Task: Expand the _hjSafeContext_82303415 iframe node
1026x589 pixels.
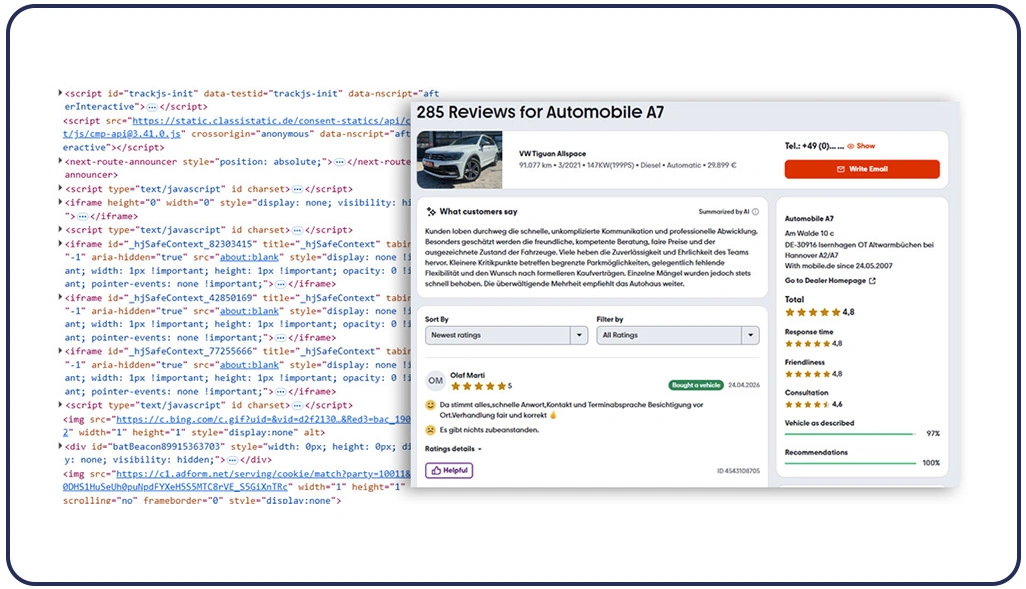Action: click(60, 243)
